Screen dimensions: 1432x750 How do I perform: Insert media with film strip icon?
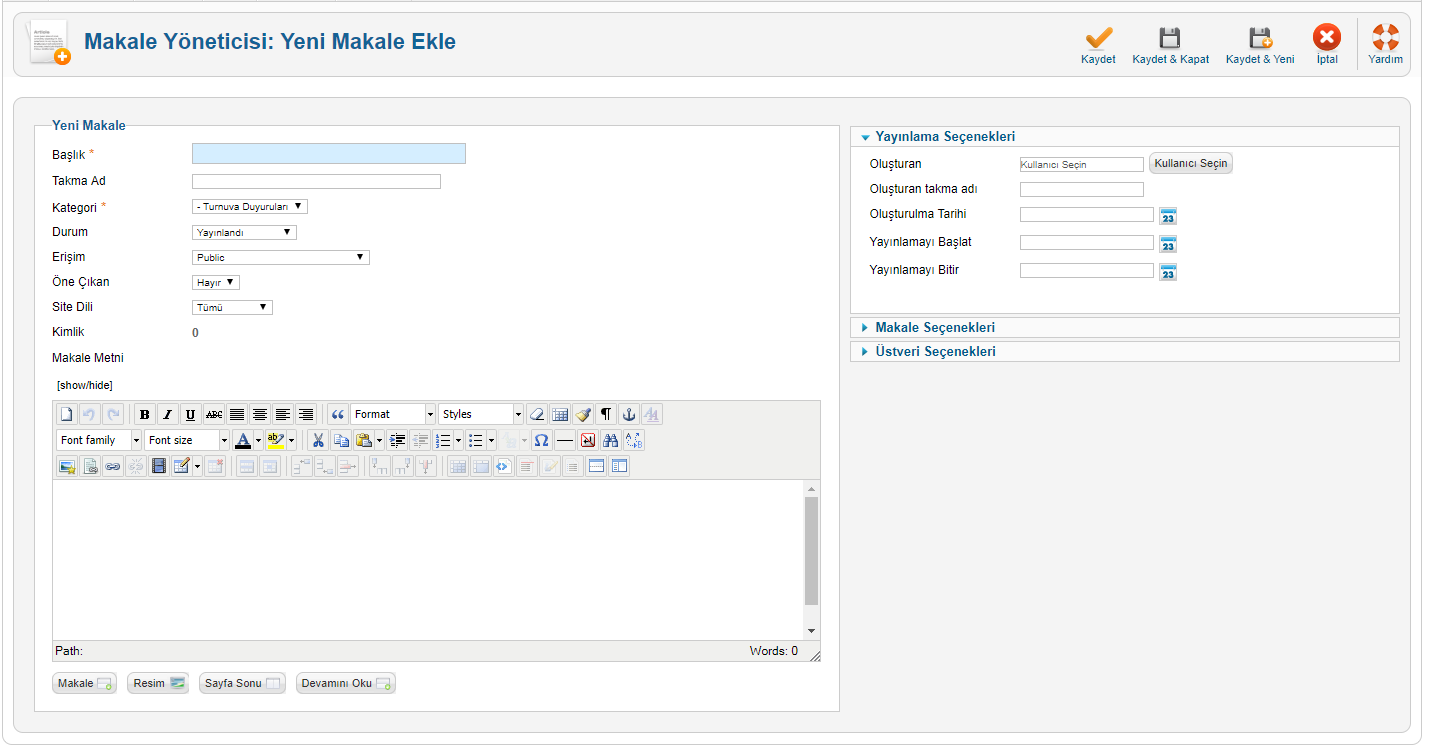pos(158,466)
